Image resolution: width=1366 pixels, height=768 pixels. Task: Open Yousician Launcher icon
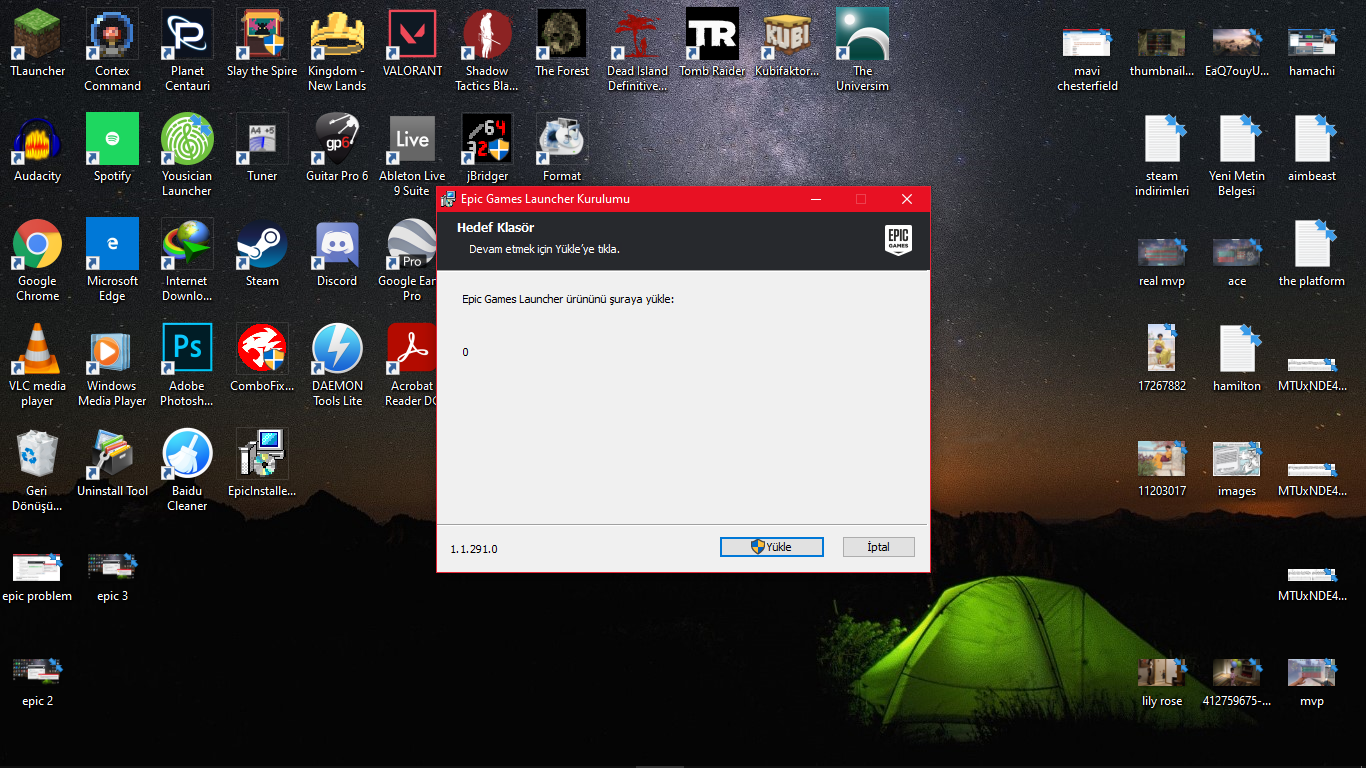tap(187, 155)
